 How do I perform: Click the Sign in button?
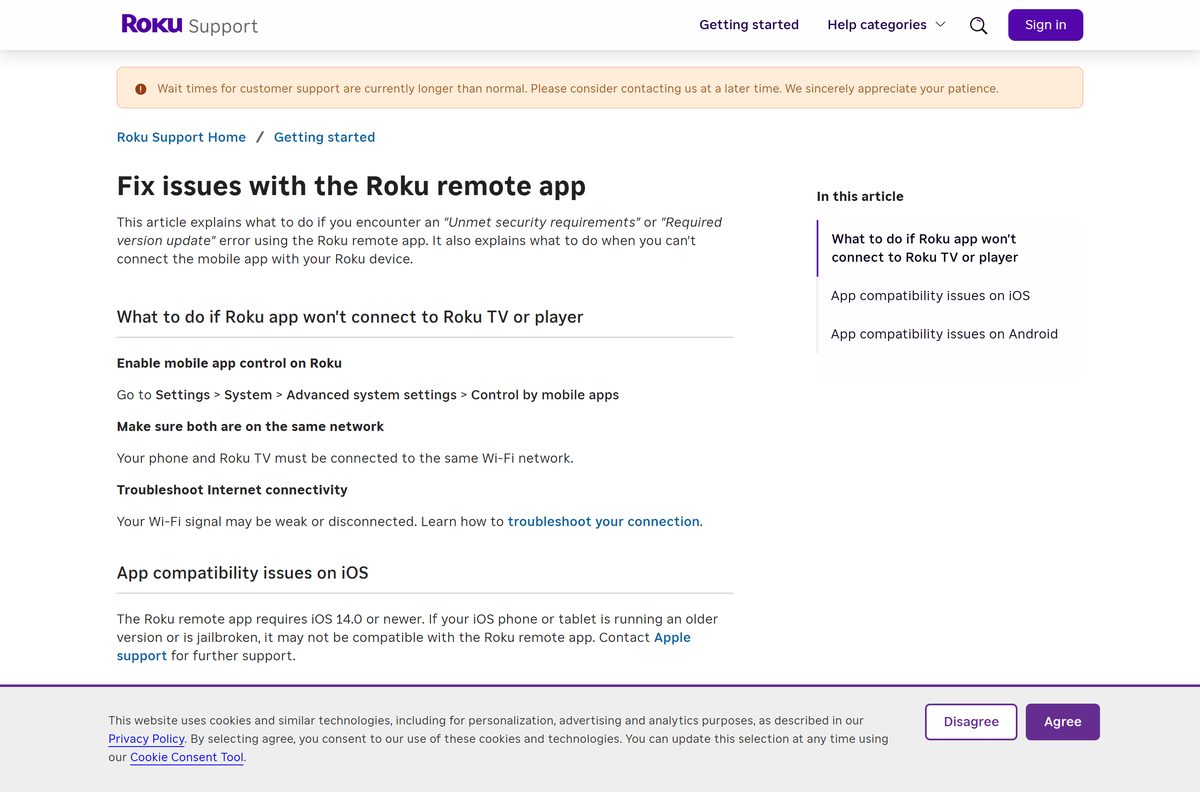coord(1045,25)
